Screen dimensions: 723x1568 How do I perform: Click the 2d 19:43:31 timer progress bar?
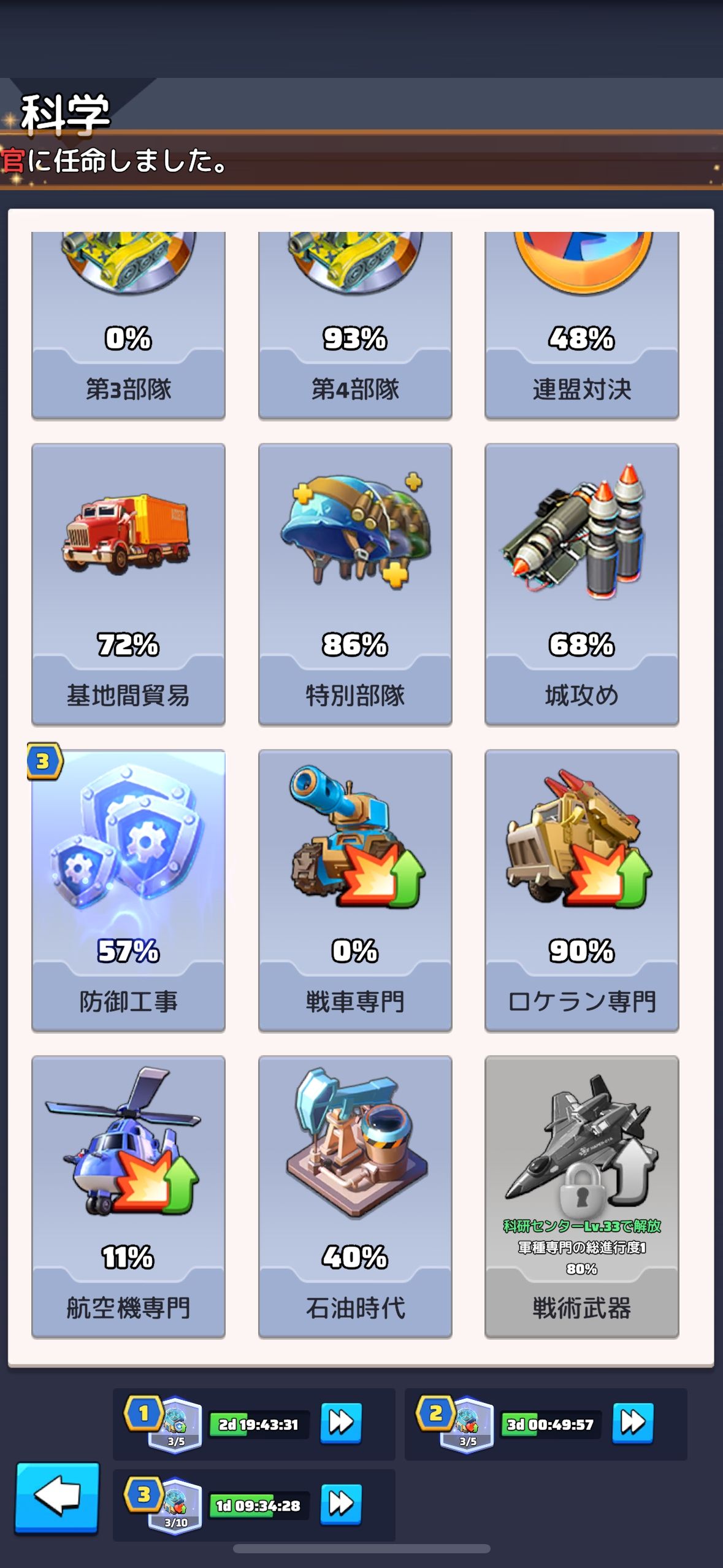(258, 1424)
